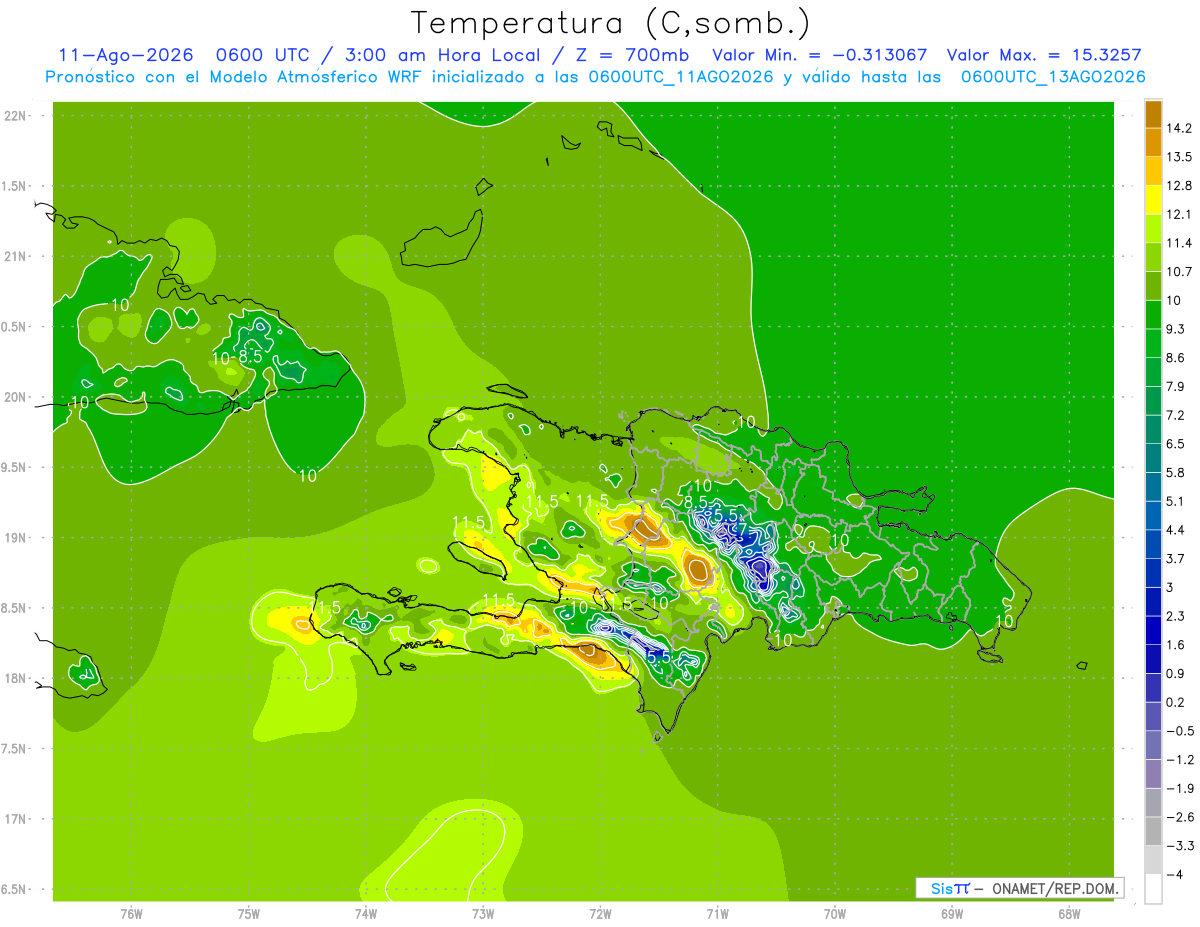Click the '-0.5' colorbar label
This screenshot has width=1200, height=927.
tap(1180, 731)
